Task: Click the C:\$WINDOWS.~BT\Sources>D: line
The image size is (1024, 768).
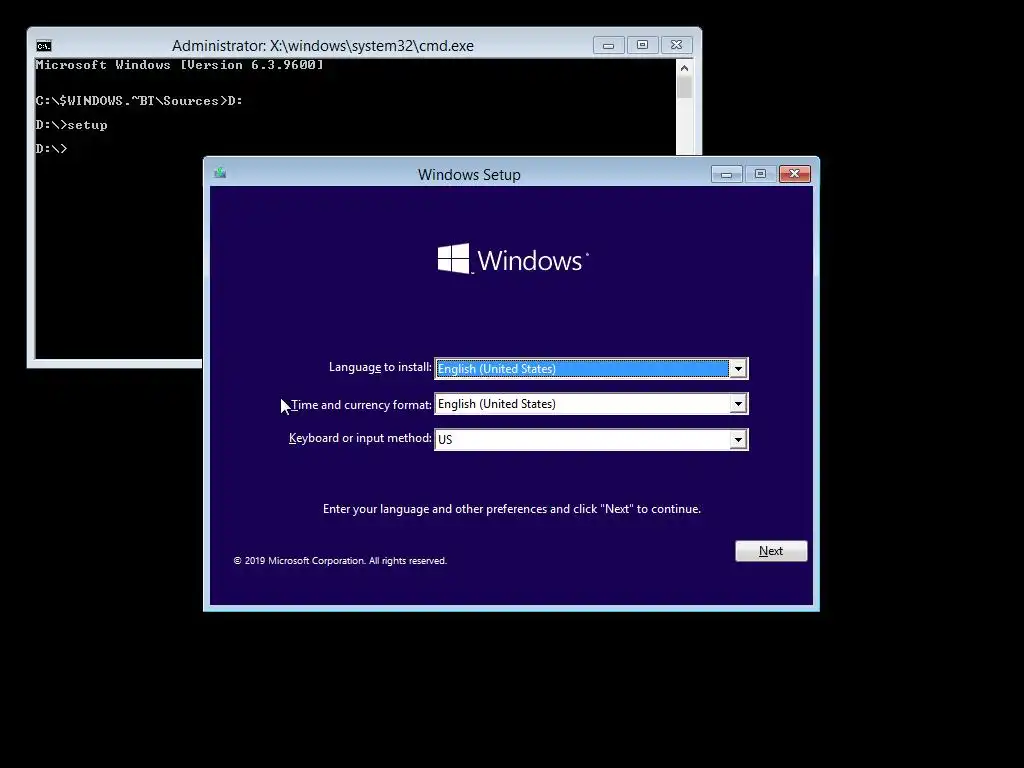Action: 139,101
